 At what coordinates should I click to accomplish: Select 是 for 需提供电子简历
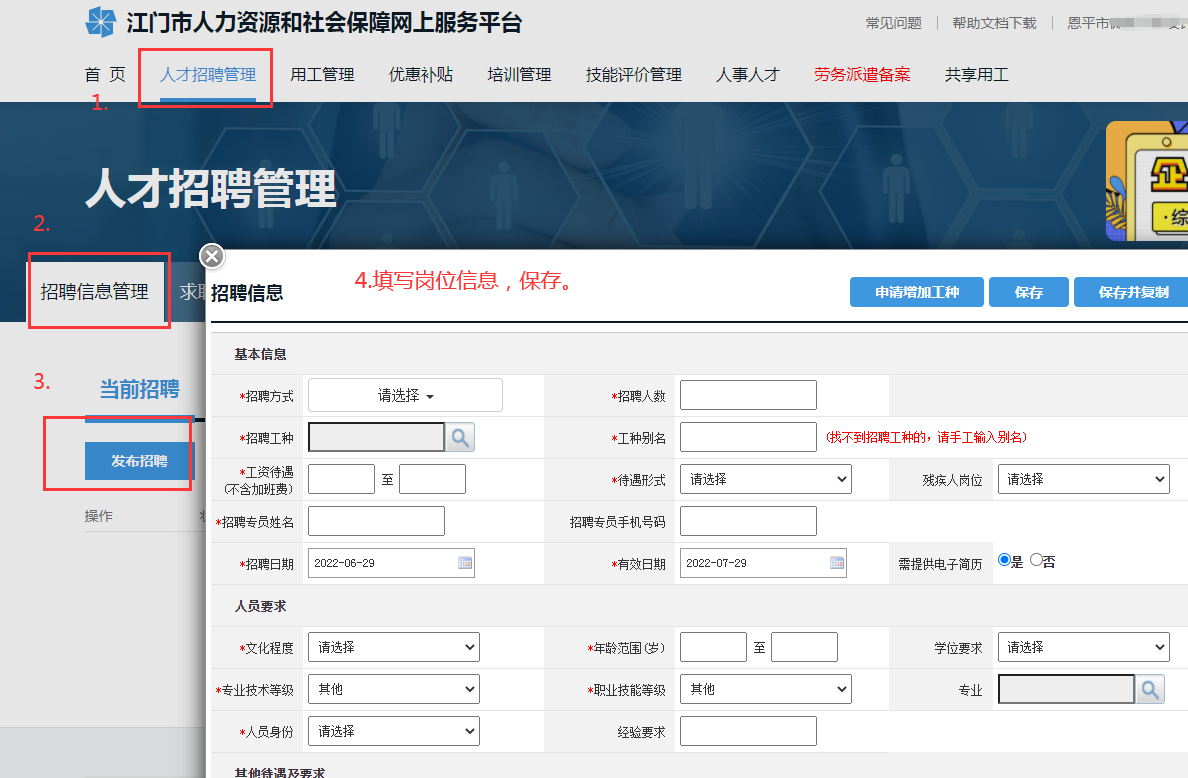tap(1004, 561)
